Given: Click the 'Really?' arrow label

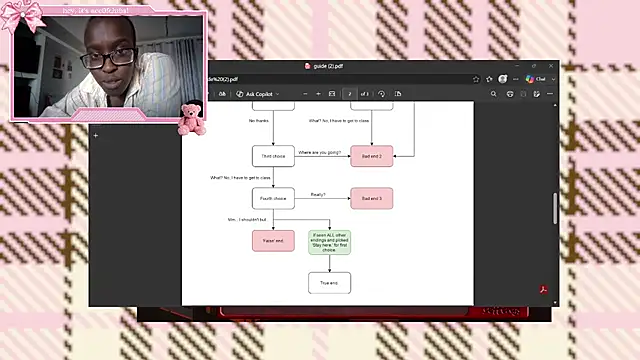Looking at the screenshot, I should [x=318, y=195].
